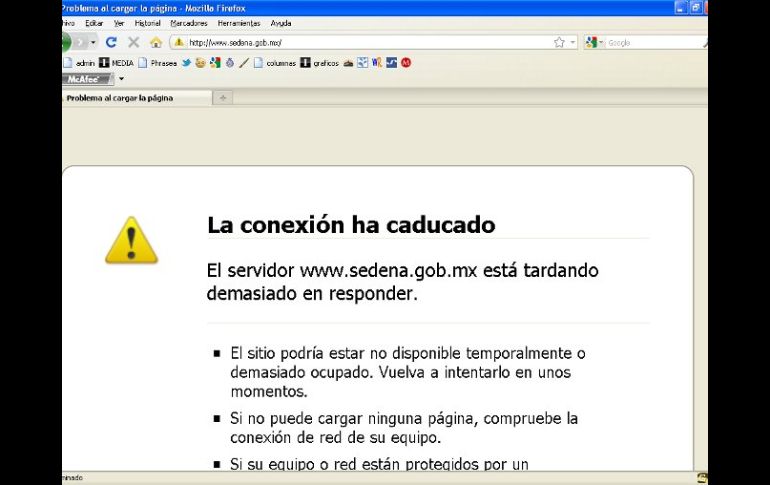Expand the address bar URL dropdown
This screenshot has width=770, height=485.
(573, 43)
